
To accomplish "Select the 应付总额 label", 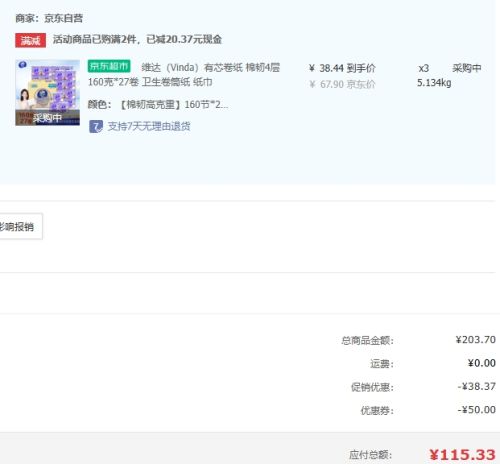I will coord(371,455).
